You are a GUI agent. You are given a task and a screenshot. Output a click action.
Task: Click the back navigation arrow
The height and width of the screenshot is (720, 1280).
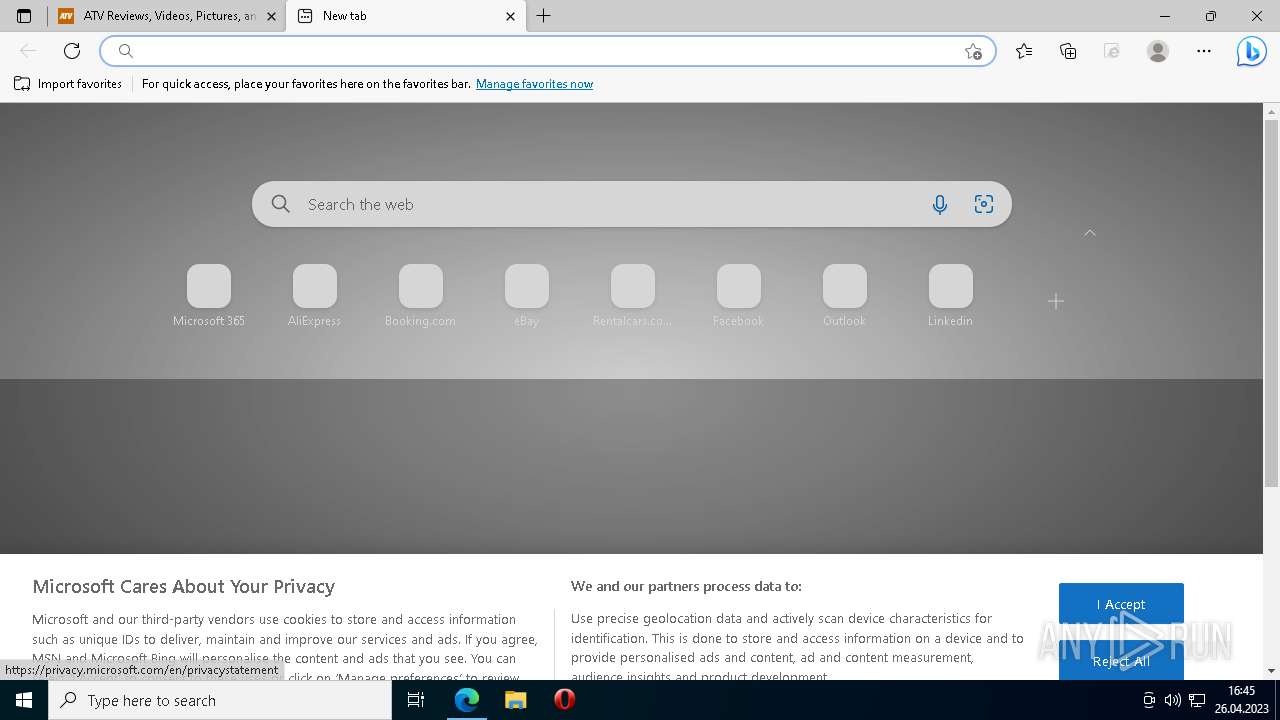point(28,51)
